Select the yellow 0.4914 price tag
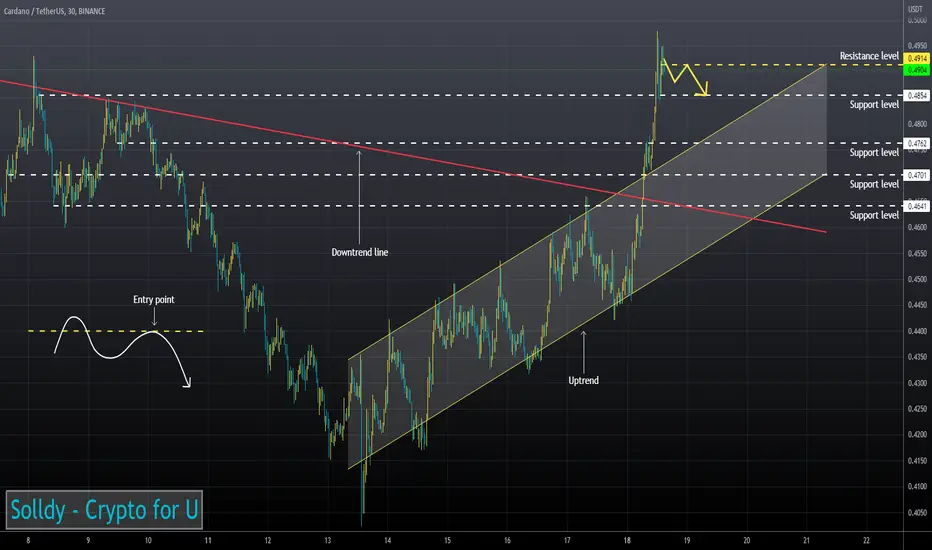 [917, 58]
